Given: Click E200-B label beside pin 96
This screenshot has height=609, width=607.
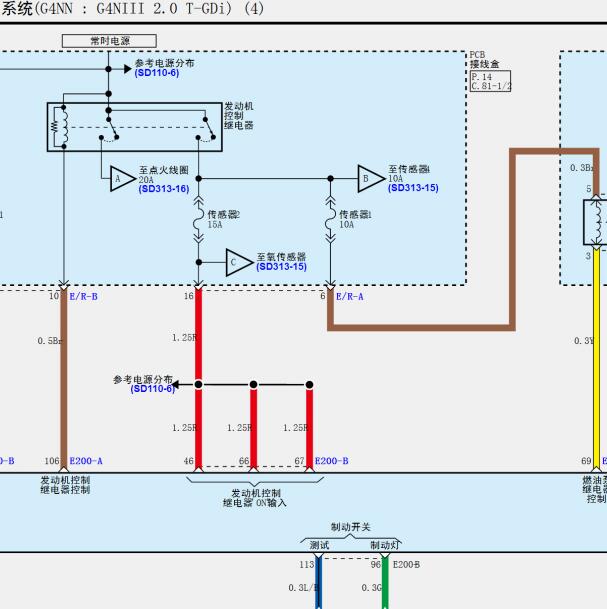Looking at the screenshot, I should [x=406, y=564].
